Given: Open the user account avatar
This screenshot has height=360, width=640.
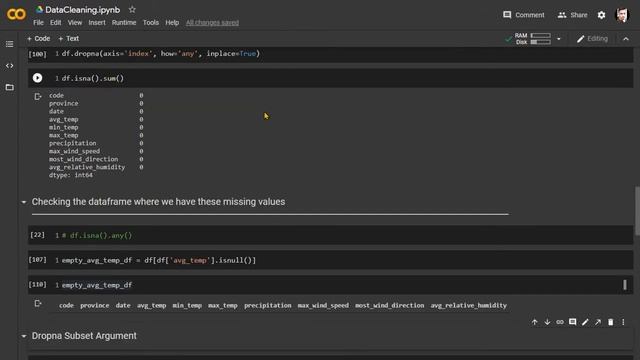Looking at the screenshot, I should 622,15.
